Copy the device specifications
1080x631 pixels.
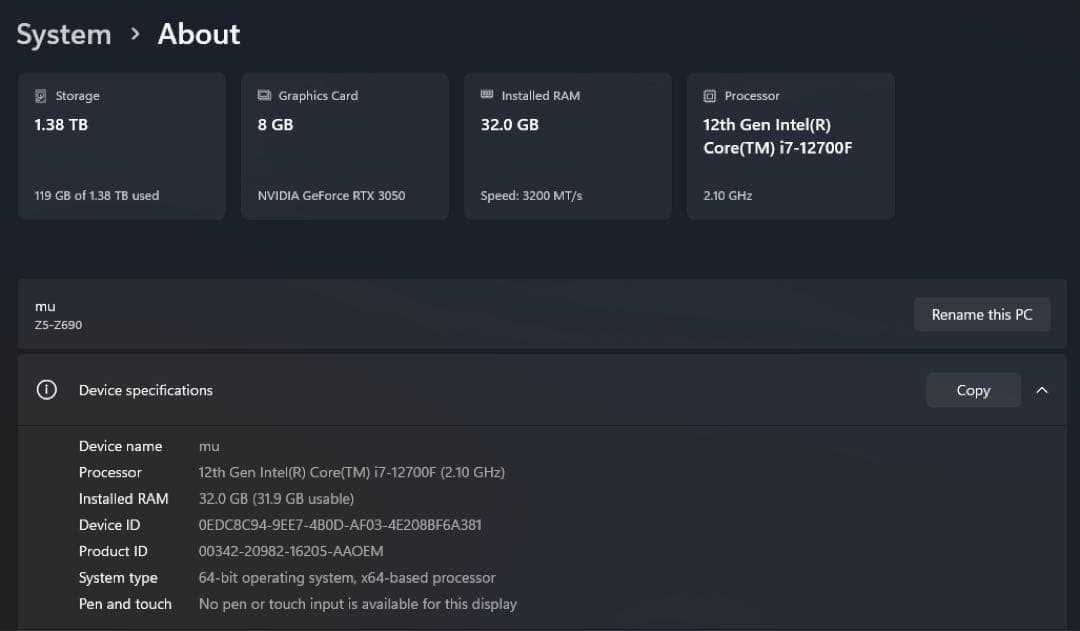click(972, 390)
